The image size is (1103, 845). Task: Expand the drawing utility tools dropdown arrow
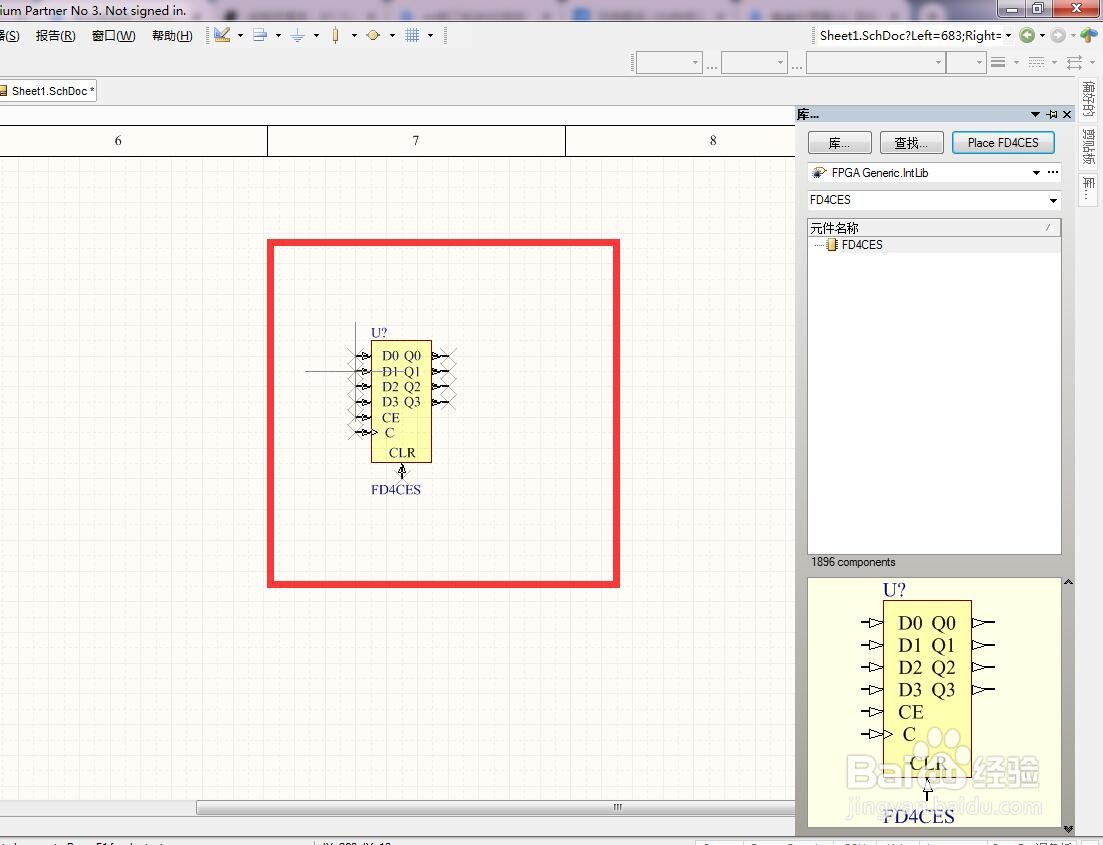241,35
